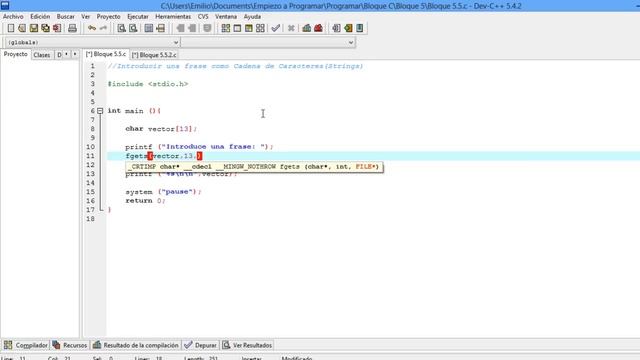Screen dimensions: 640x360
Task: Click the Save file floppy icon
Action: [x=34, y=28]
